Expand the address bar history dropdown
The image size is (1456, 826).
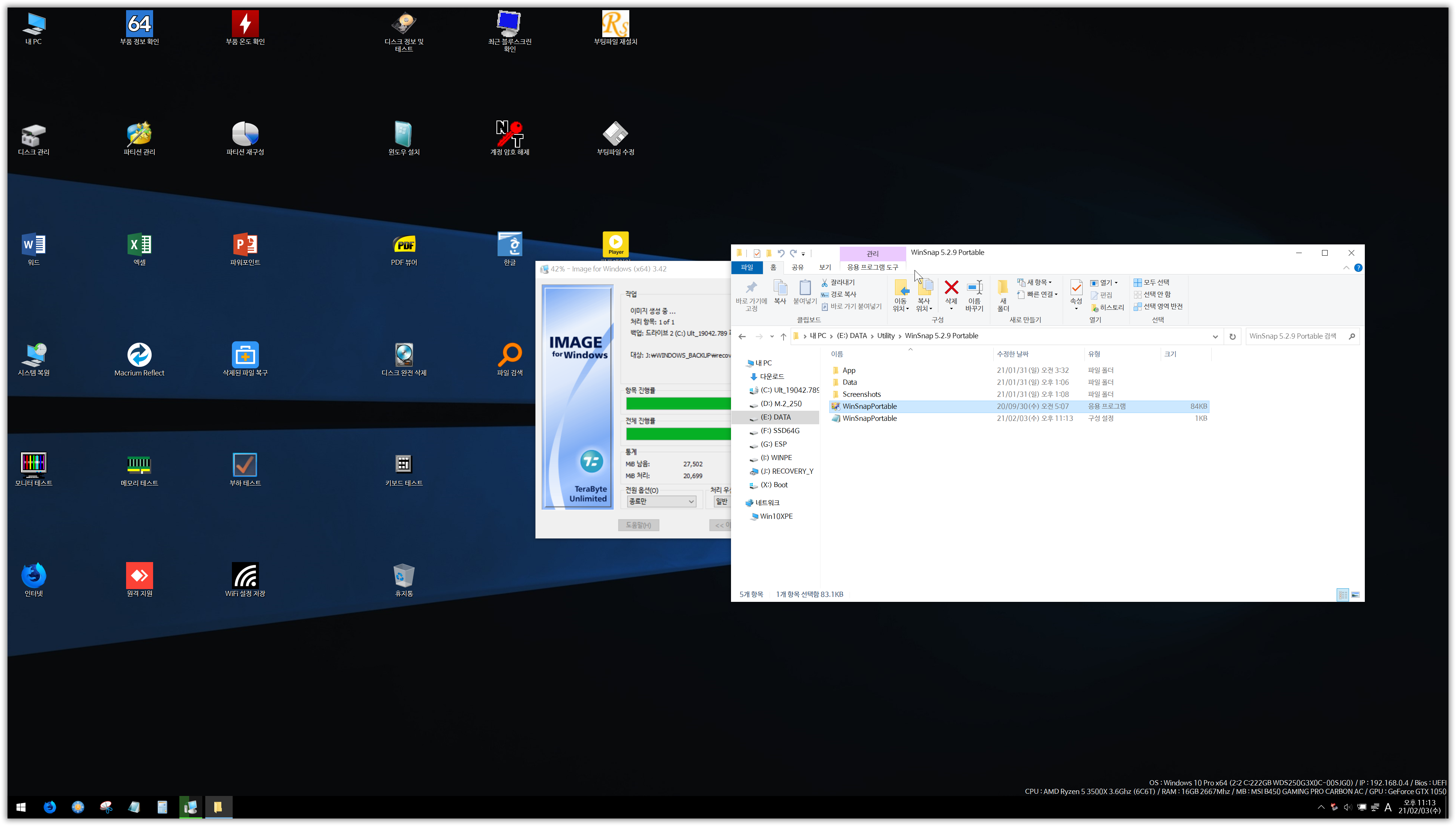pyautogui.click(x=1215, y=336)
